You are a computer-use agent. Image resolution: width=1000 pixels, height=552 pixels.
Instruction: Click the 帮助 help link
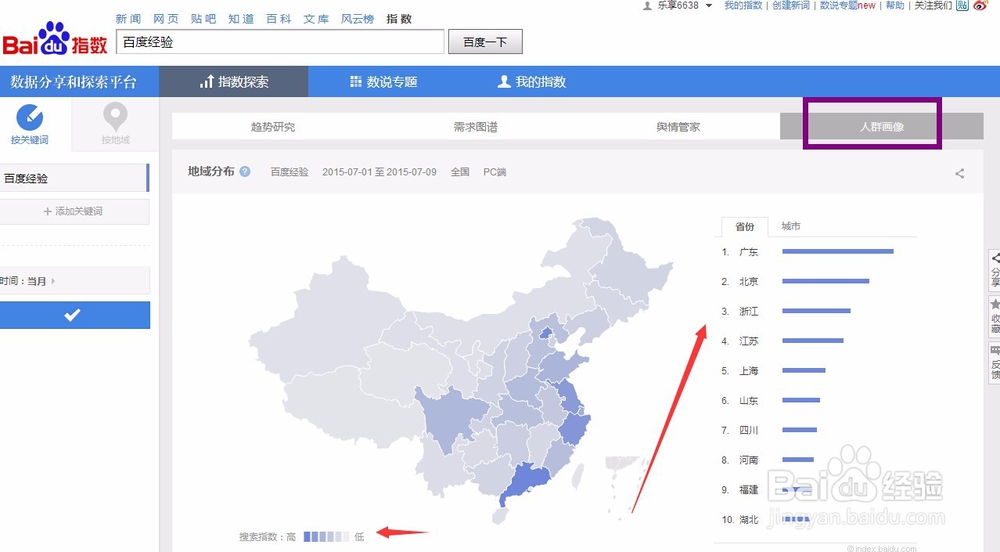(x=895, y=5)
